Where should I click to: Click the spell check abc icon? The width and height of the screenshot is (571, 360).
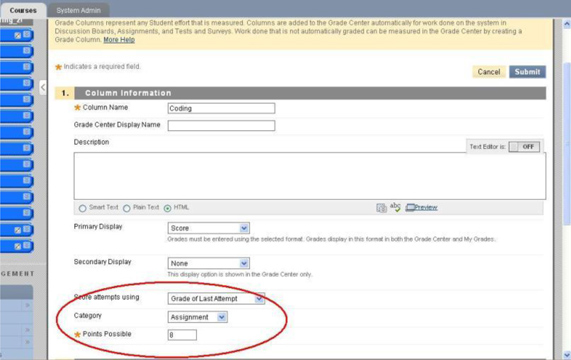(x=395, y=207)
